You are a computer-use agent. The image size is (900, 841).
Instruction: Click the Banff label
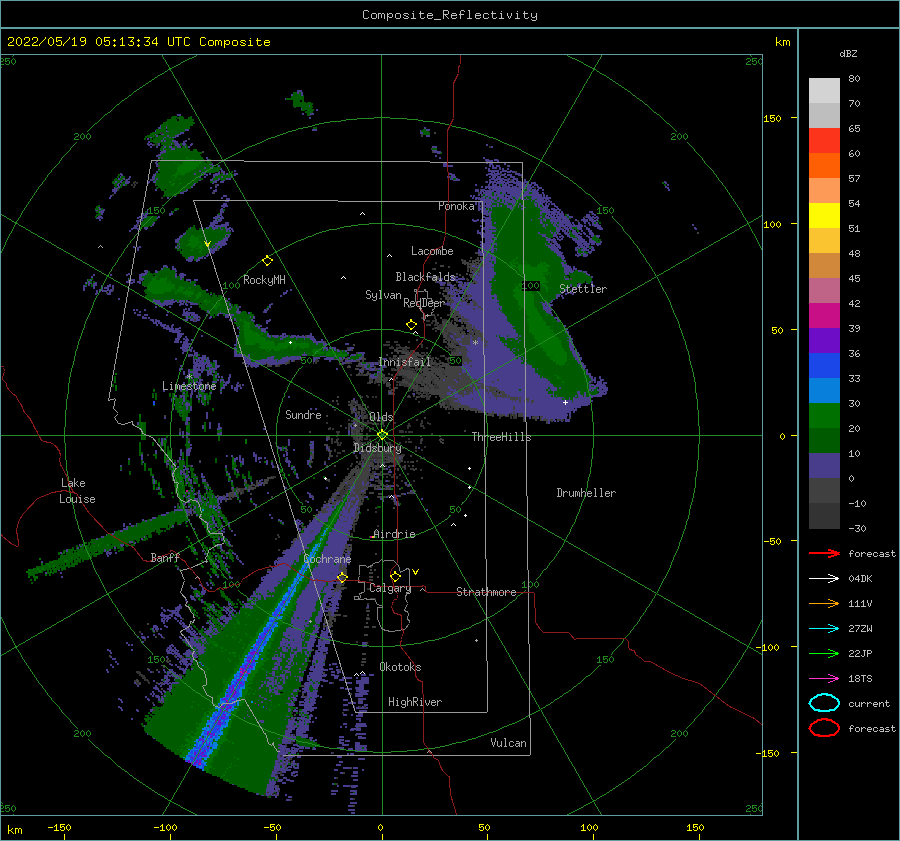click(x=165, y=557)
